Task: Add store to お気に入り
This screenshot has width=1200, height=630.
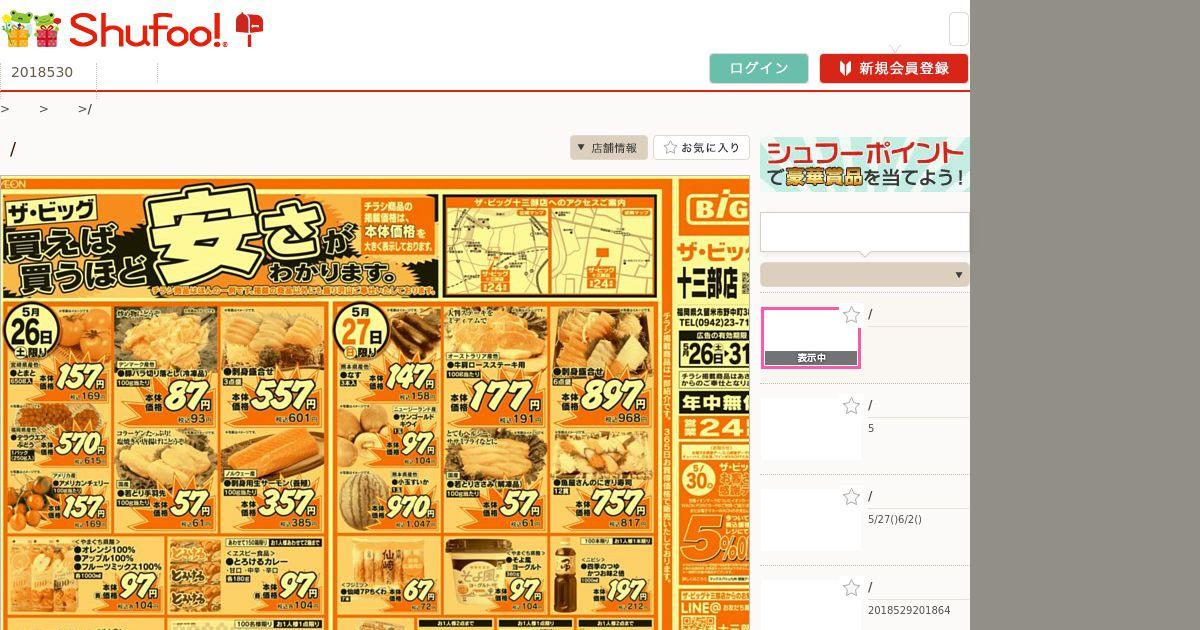Action: [x=701, y=148]
